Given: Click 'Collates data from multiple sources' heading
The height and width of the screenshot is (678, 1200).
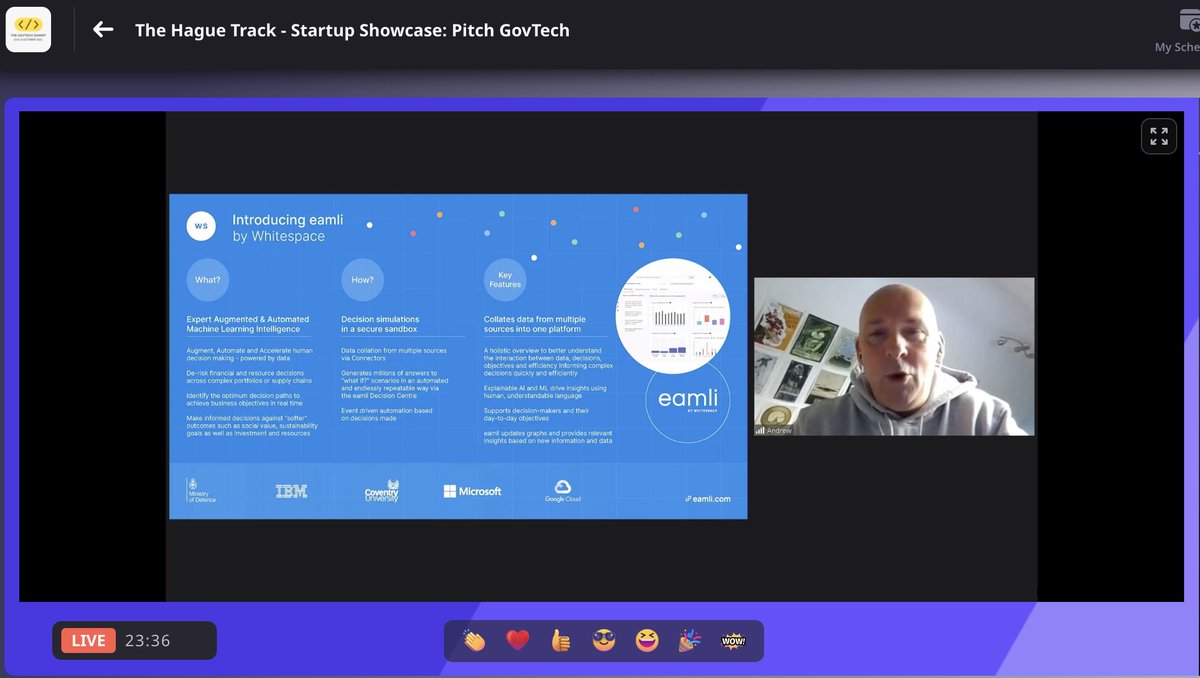Looking at the screenshot, I should click(x=535, y=324).
